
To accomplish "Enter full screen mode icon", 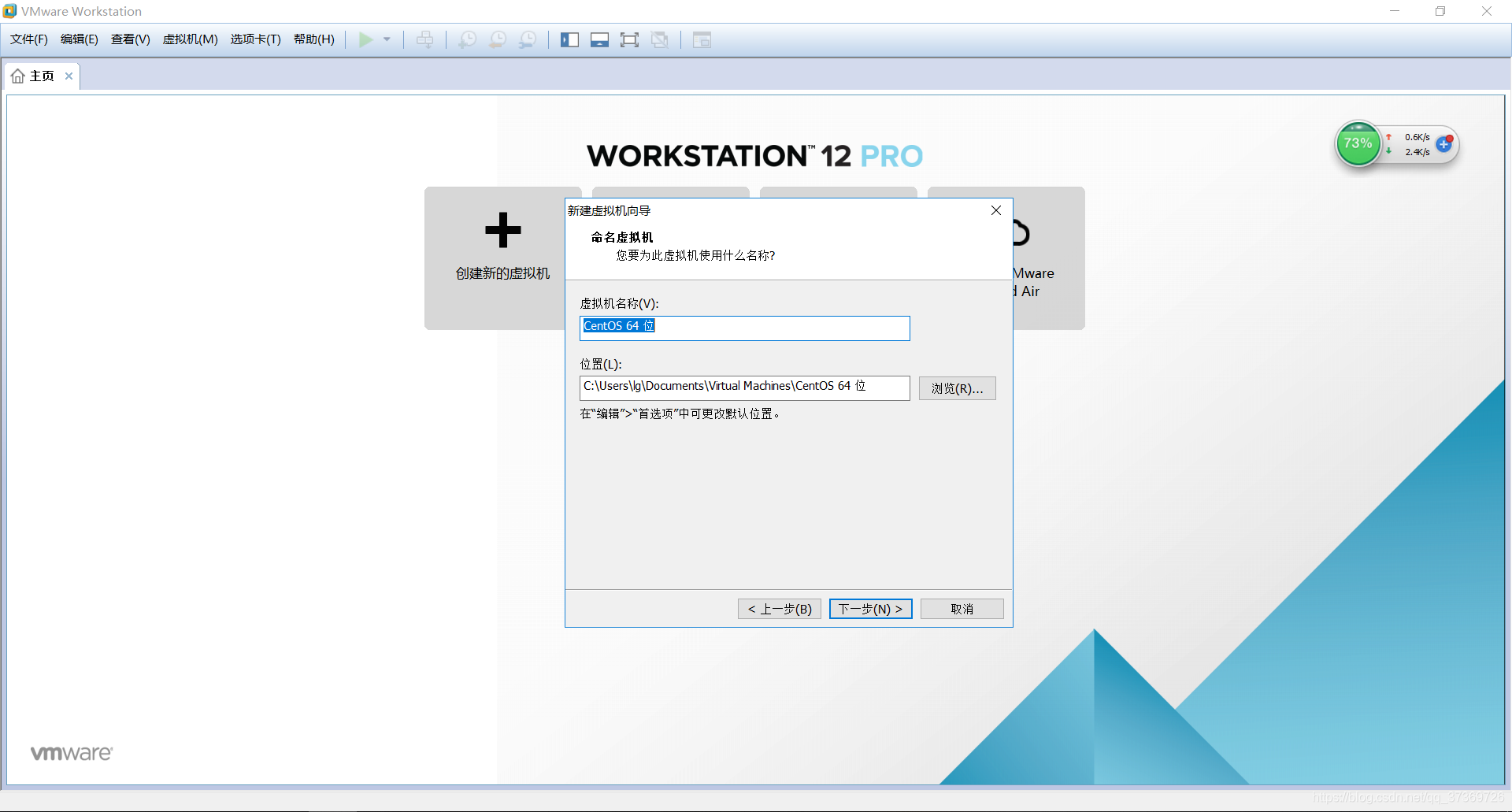I will (629, 39).
